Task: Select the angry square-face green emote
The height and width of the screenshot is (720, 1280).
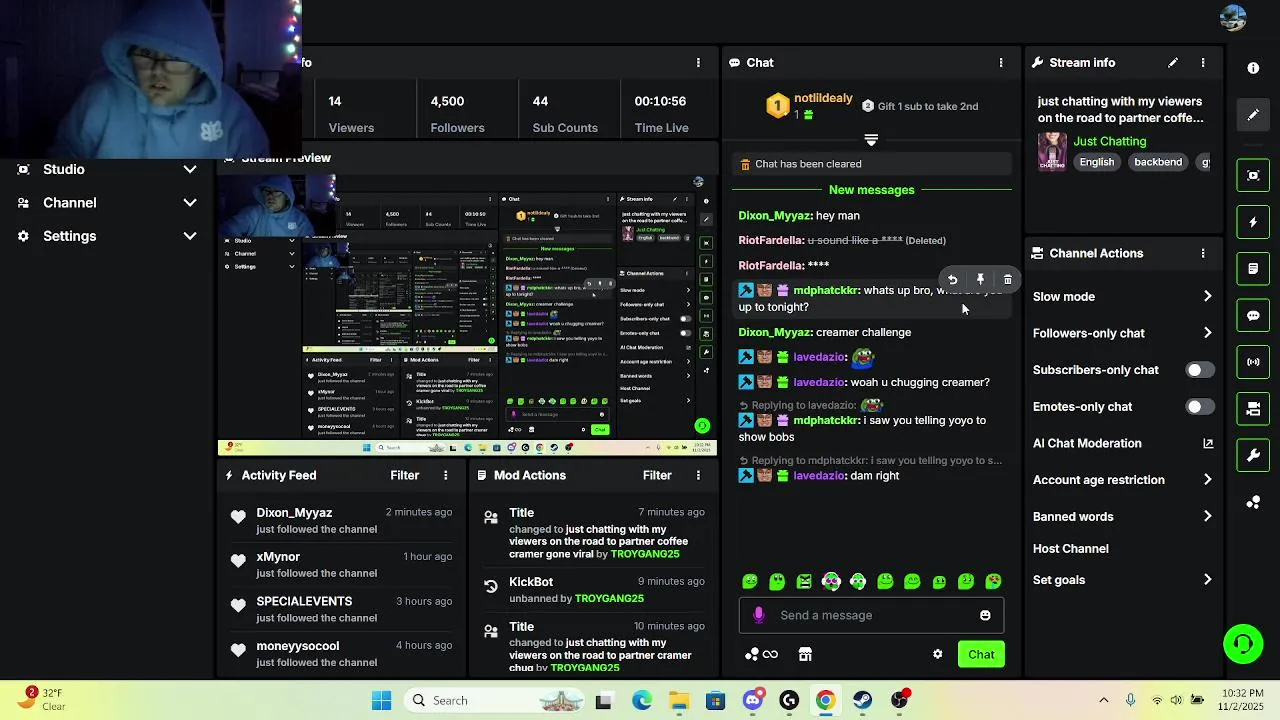Action: [x=804, y=581]
